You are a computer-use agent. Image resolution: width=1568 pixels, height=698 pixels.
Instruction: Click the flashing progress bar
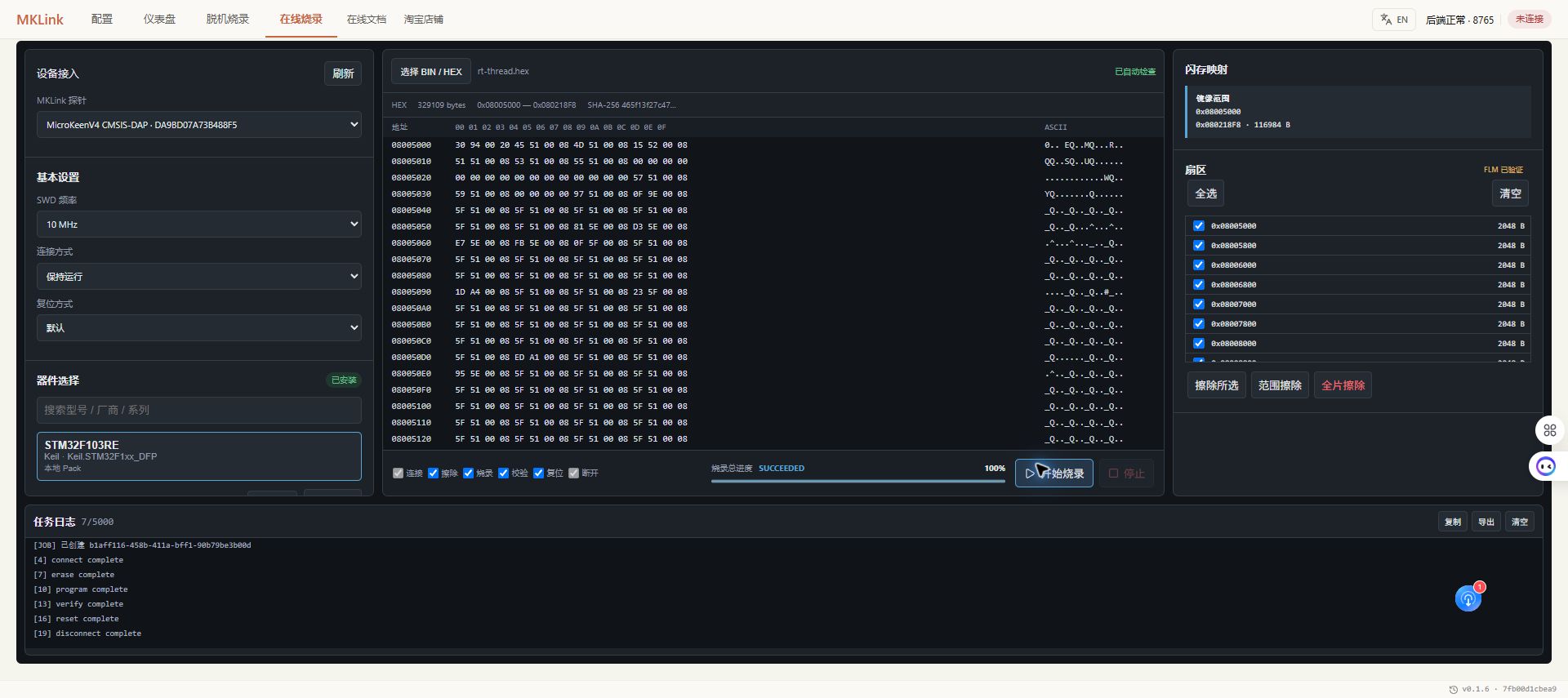[x=857, y=481]
